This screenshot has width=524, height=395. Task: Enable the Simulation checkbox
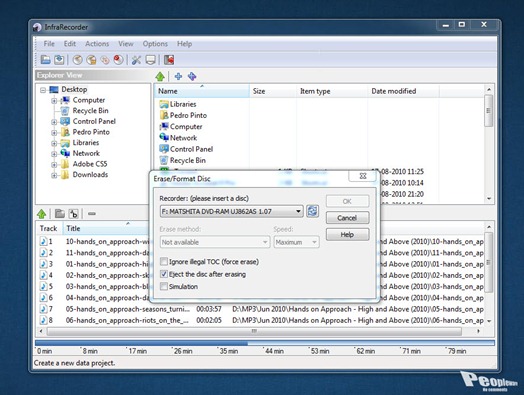164,287
